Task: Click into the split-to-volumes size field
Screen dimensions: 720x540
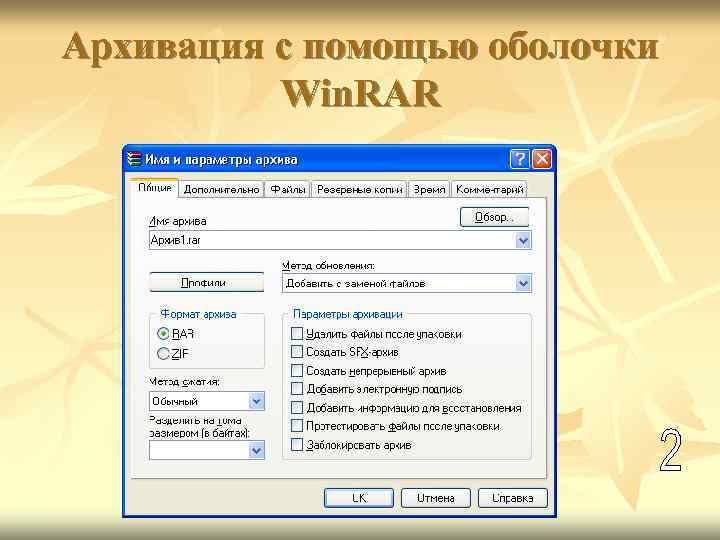Action: [x=199, y=450]
